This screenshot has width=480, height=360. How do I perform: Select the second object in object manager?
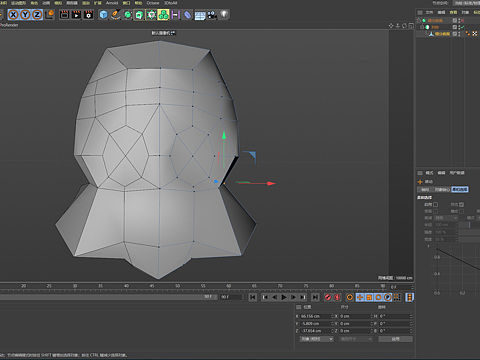[435, 27]
